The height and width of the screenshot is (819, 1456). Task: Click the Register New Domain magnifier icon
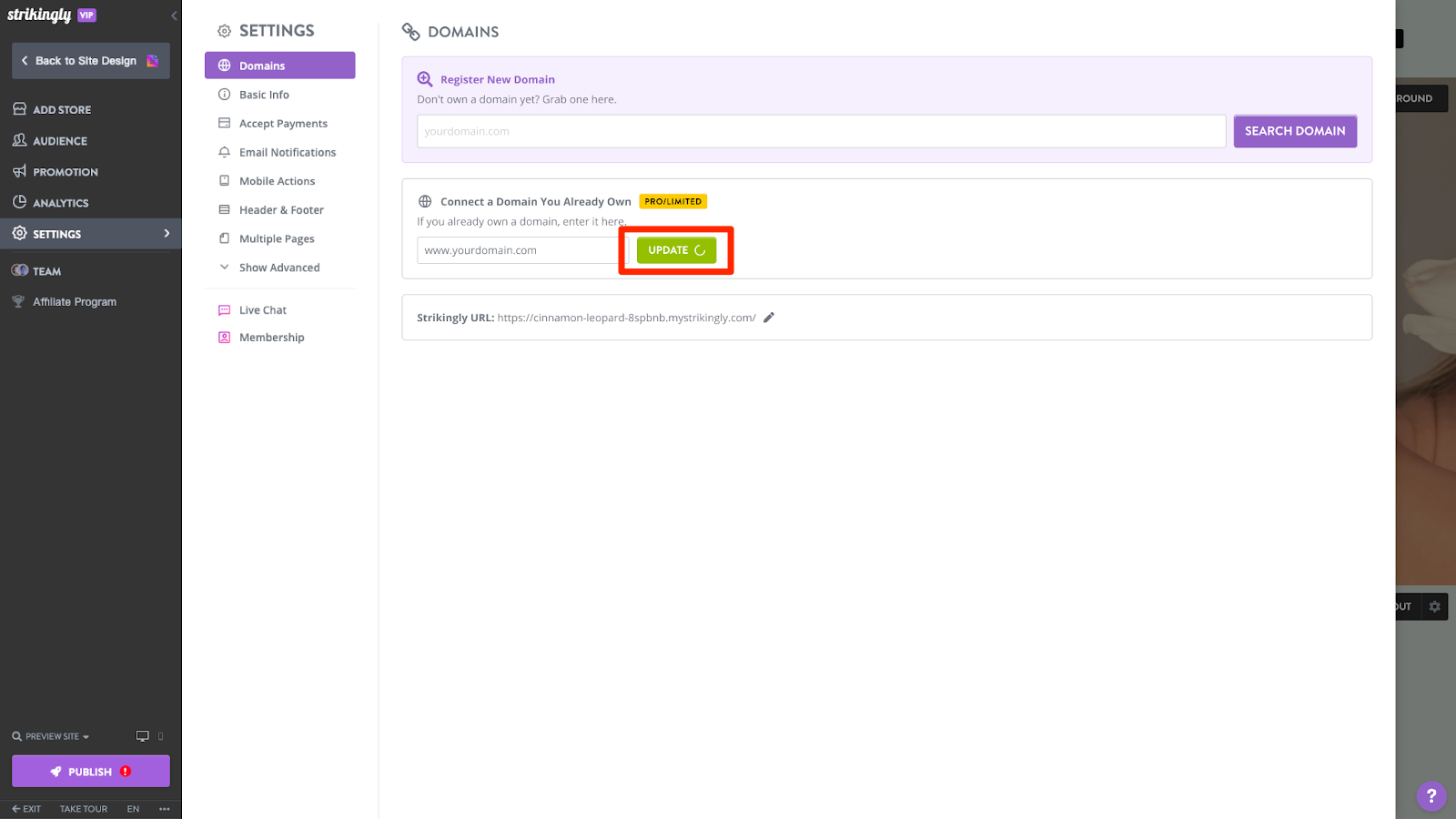point(425,79)
